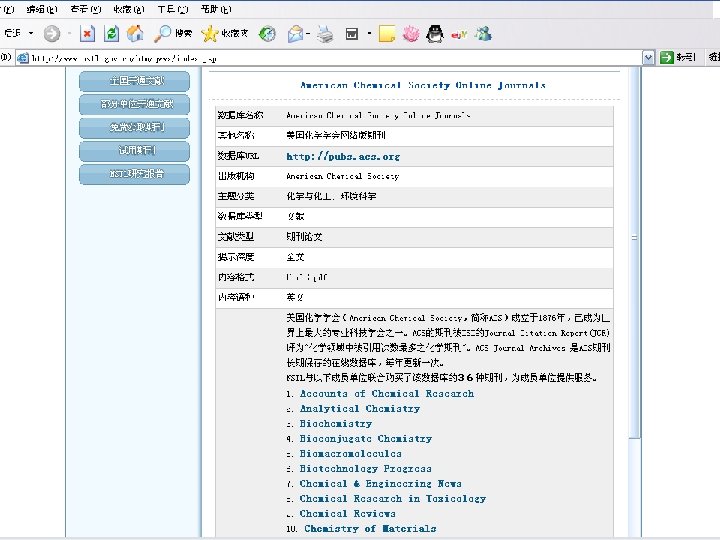This screenshot has width=720, height=540.
Task: Go to the Home page icon
Action: click(135, 34)
